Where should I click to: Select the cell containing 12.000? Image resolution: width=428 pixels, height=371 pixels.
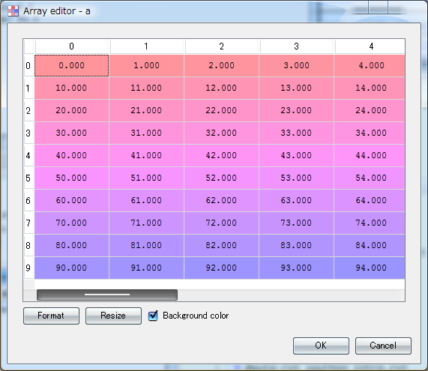pos(222,88)
